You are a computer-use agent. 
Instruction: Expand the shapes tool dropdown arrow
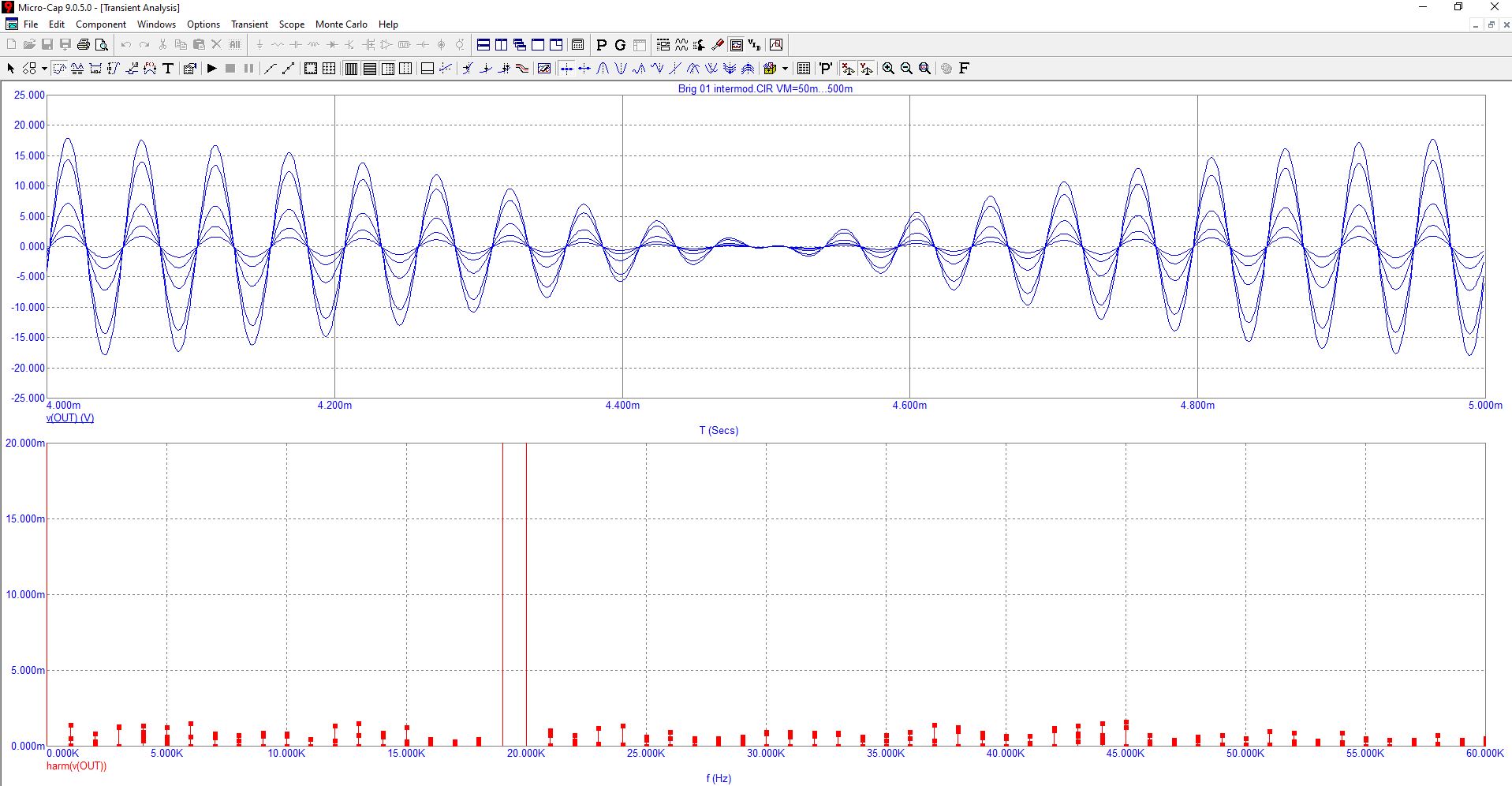[x=43, y=69]
